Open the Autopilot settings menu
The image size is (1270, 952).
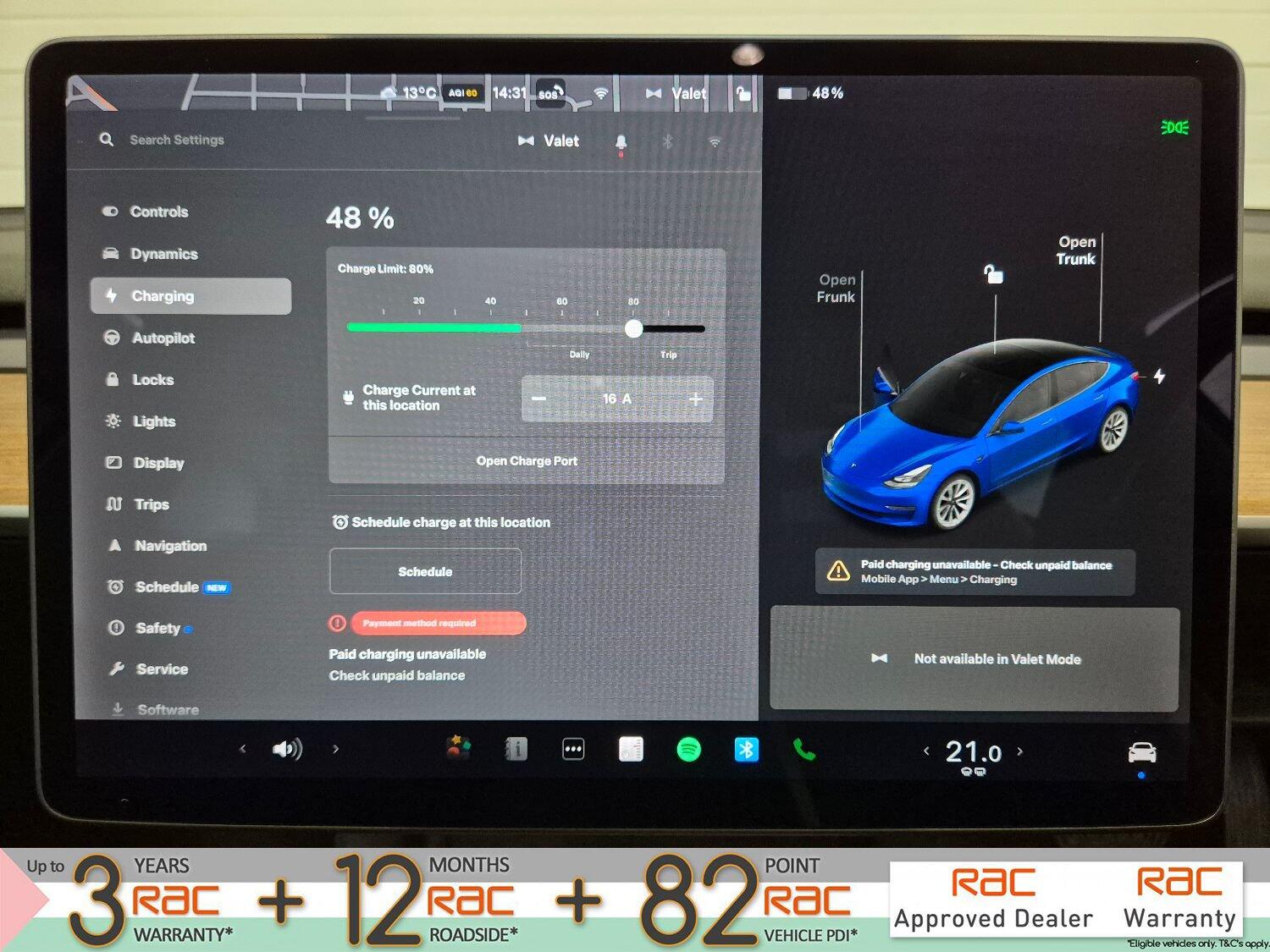163,338
